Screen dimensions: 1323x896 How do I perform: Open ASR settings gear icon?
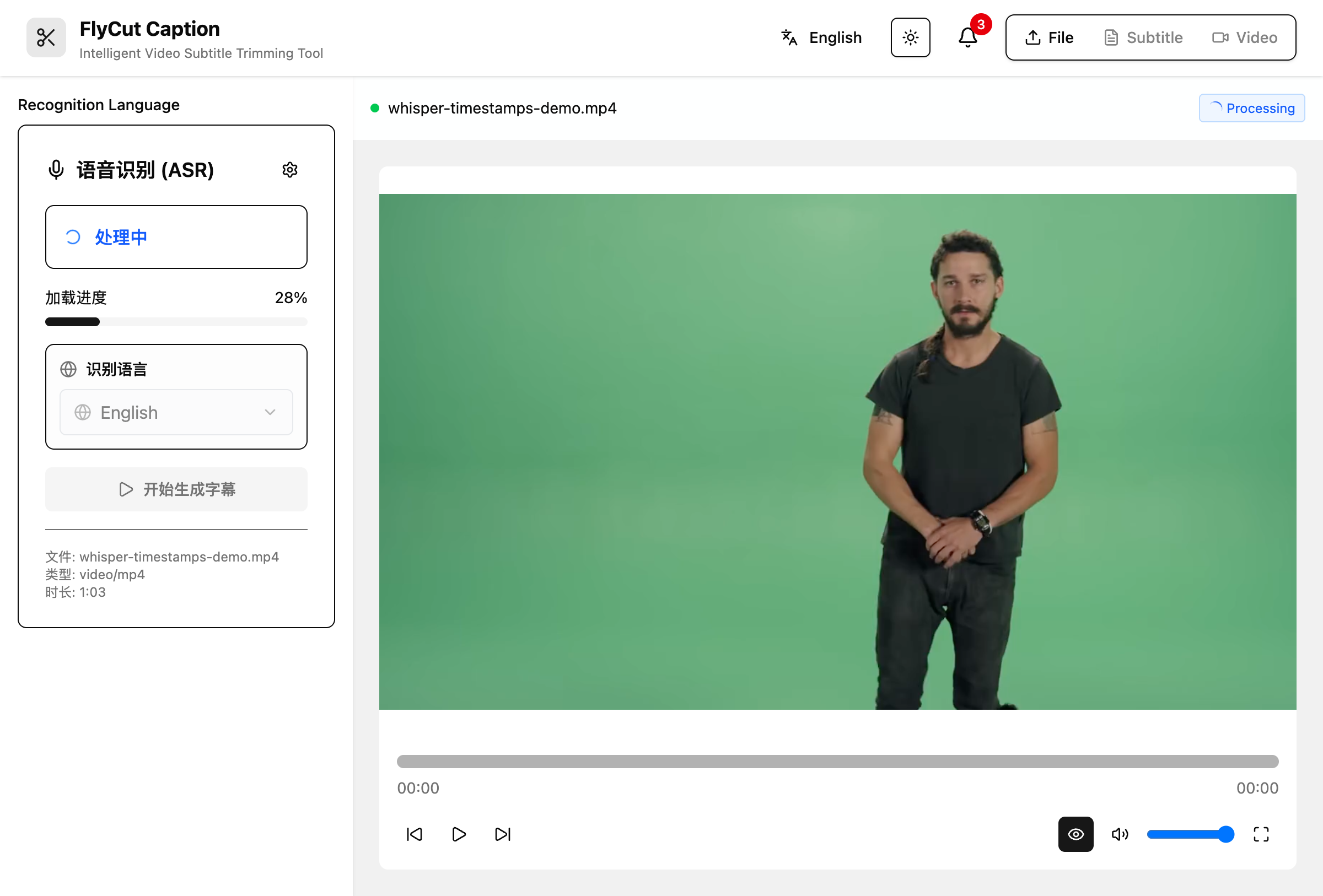(290, 170)
